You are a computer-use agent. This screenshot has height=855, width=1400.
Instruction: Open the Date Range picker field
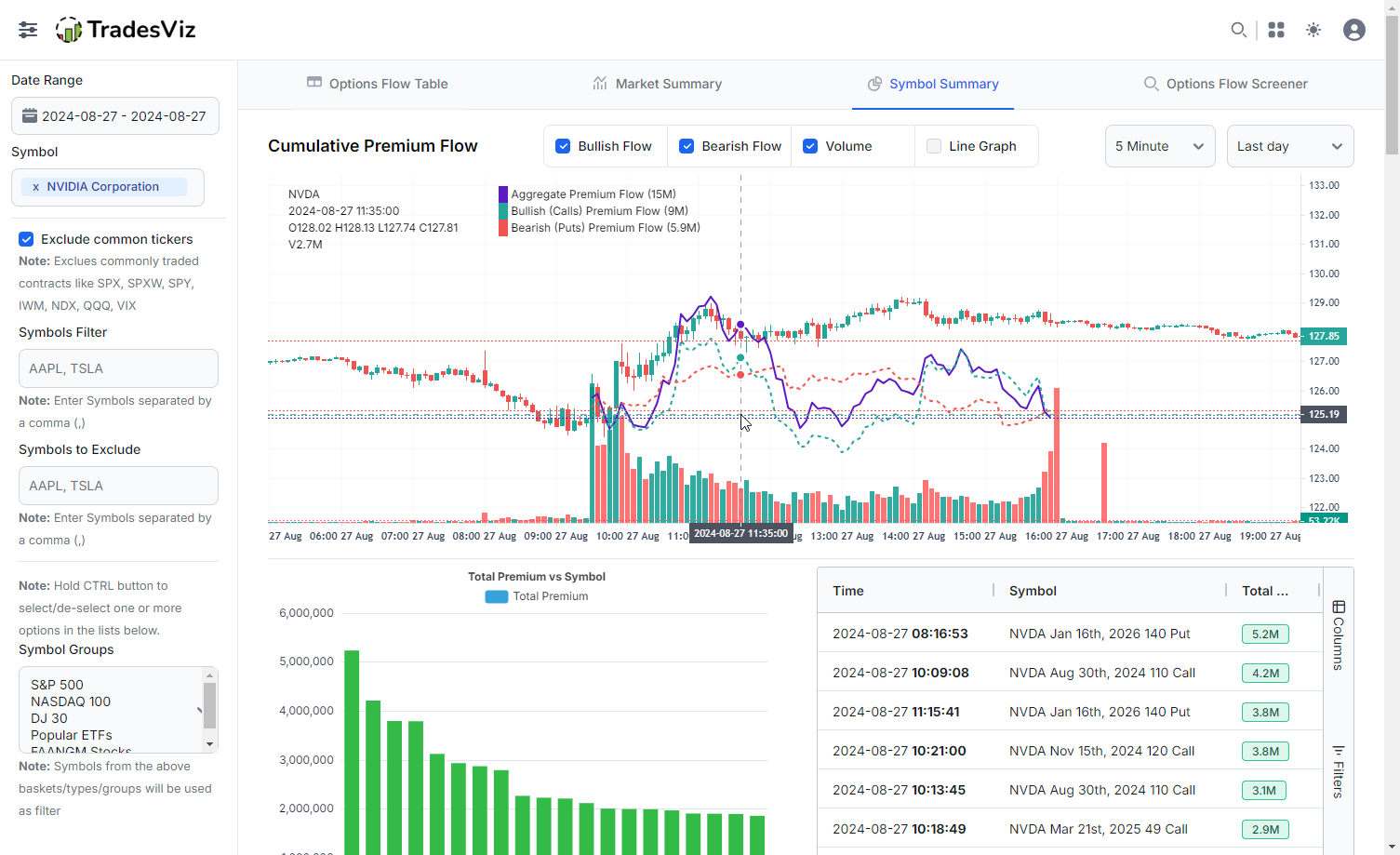click(115, 116)
